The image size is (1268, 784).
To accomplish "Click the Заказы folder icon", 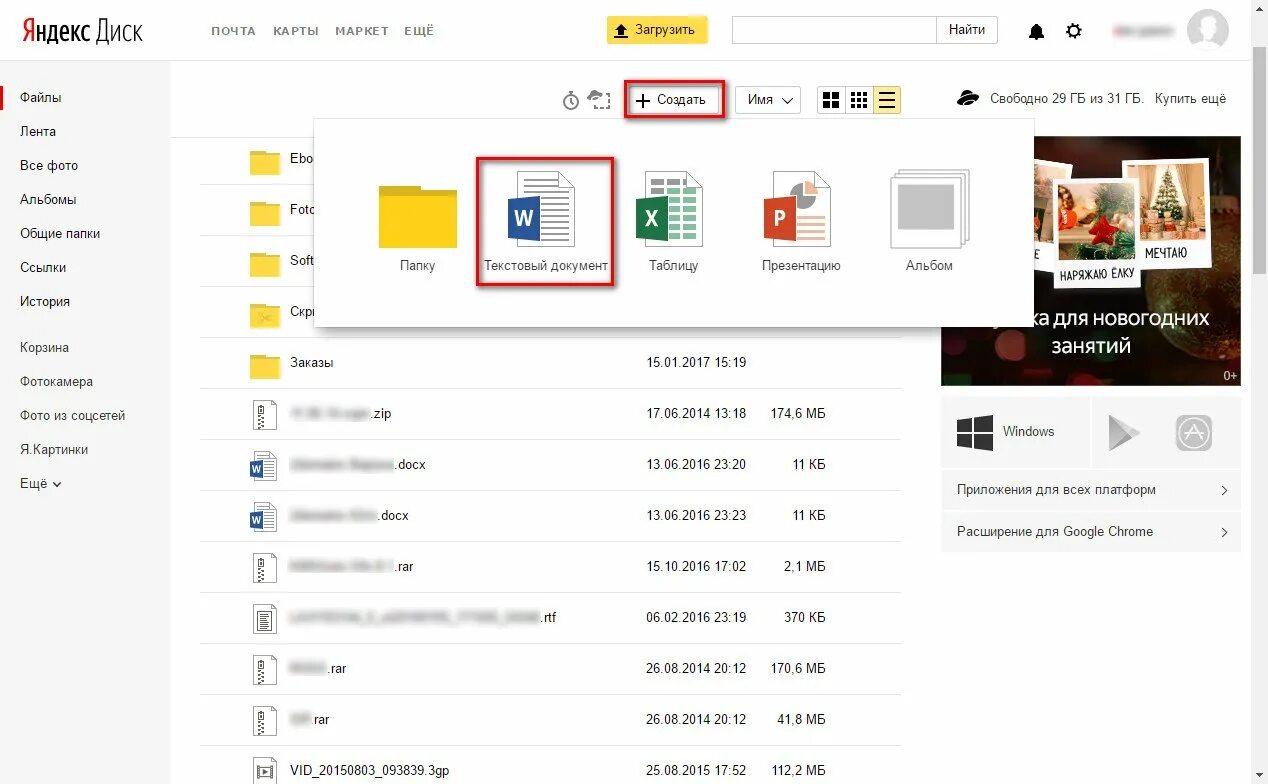I will coord(265,365).
